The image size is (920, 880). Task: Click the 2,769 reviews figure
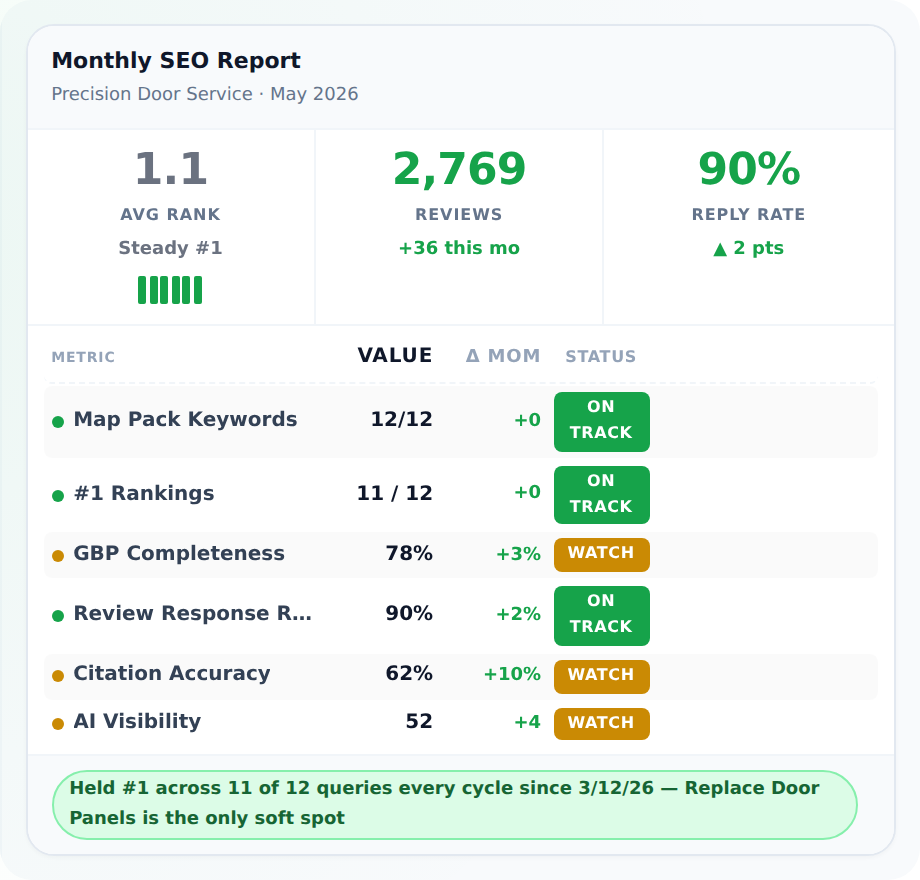pos(459,169)
